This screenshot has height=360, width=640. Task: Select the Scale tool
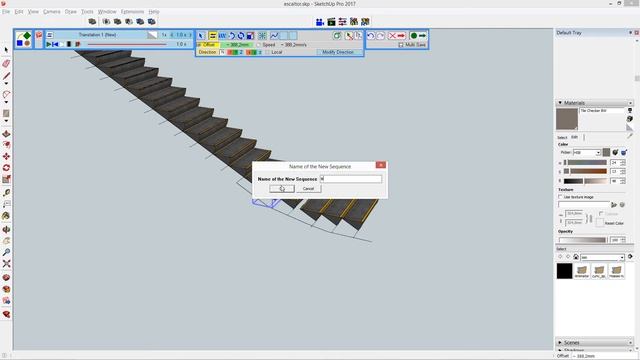click(6, 179)
